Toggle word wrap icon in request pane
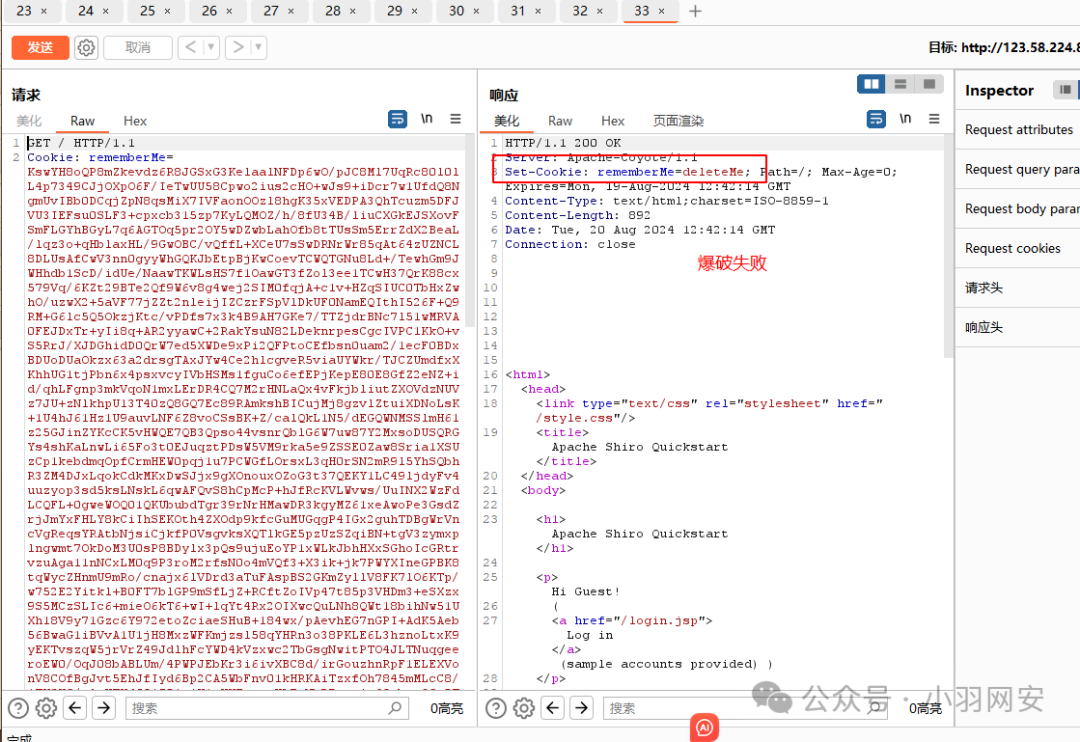Viewport: 1080px width, 742px height. click(397, 119)
